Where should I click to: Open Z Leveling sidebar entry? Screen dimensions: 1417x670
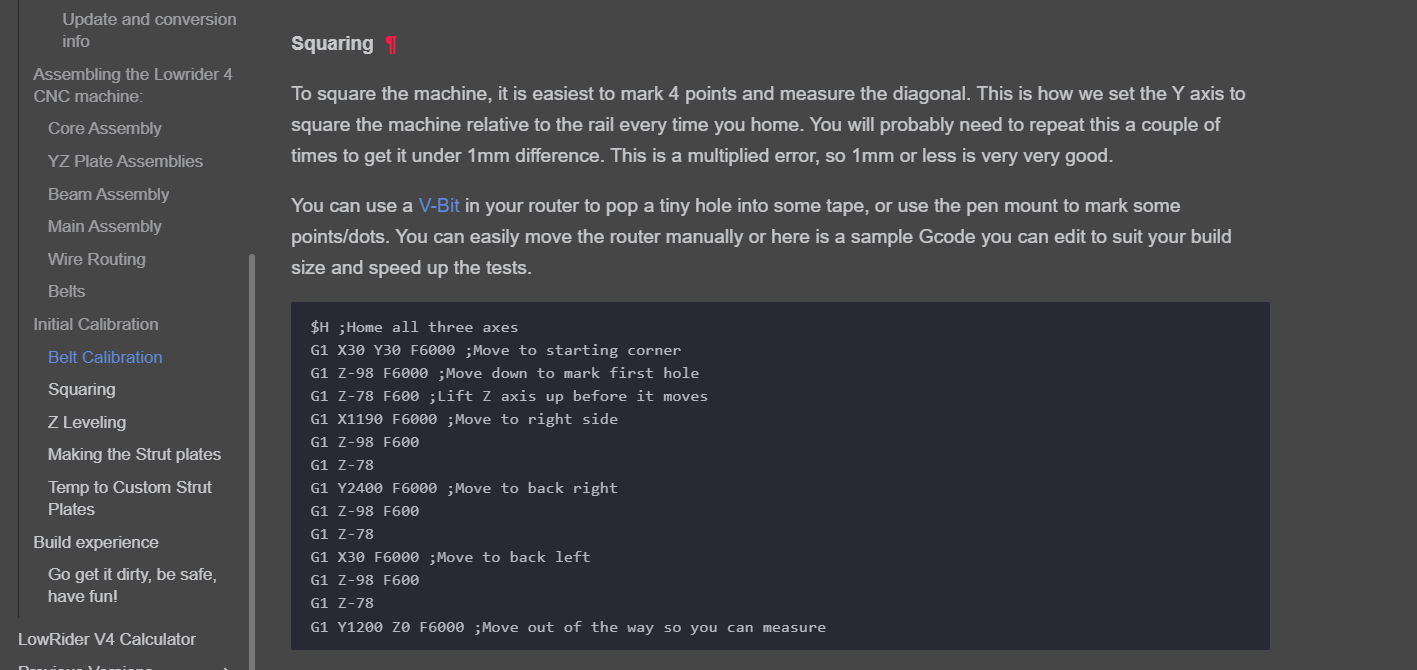[x=87, y=422]
